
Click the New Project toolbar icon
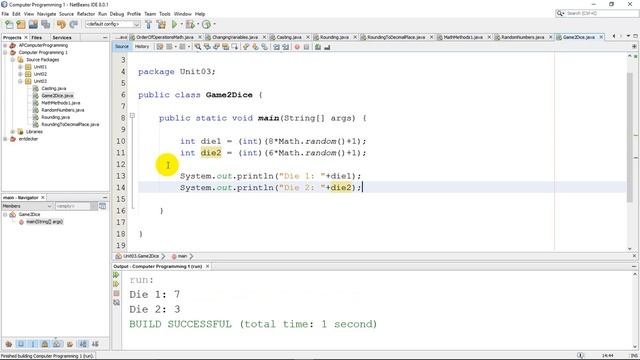21,24
